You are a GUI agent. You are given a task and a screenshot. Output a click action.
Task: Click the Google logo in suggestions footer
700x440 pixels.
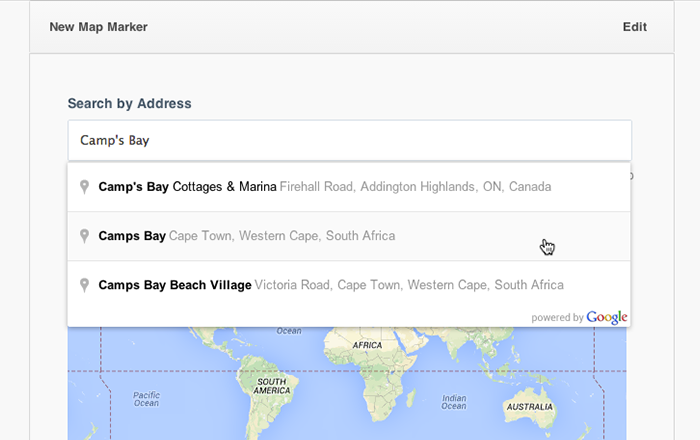[607, 317]
